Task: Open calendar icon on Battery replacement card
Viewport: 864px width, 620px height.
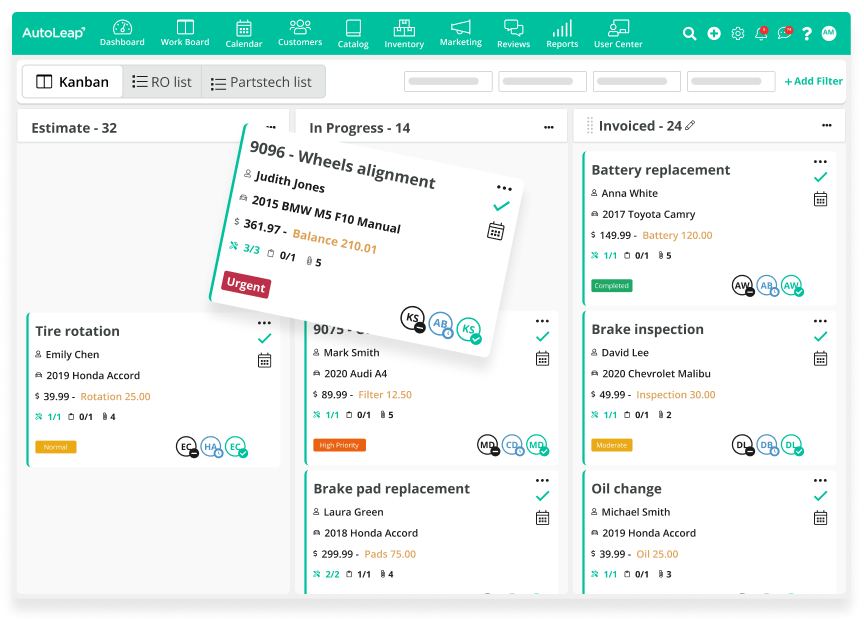Action: coord(820,199)
